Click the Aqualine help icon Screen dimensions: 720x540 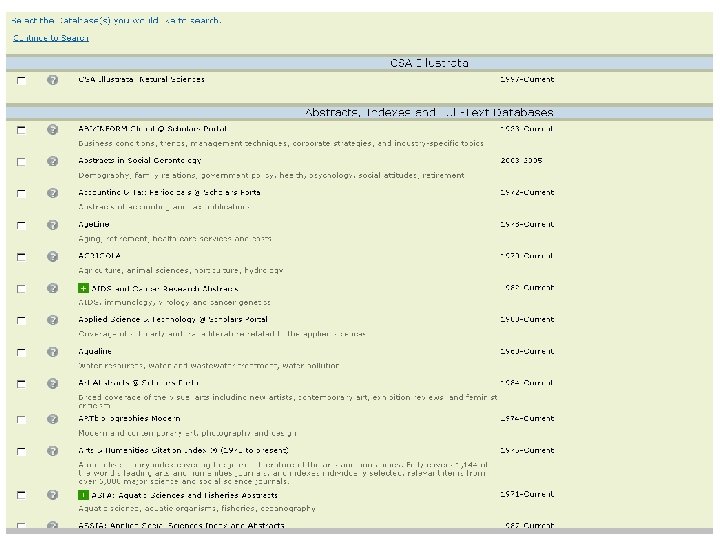click(x=52, y=352)
